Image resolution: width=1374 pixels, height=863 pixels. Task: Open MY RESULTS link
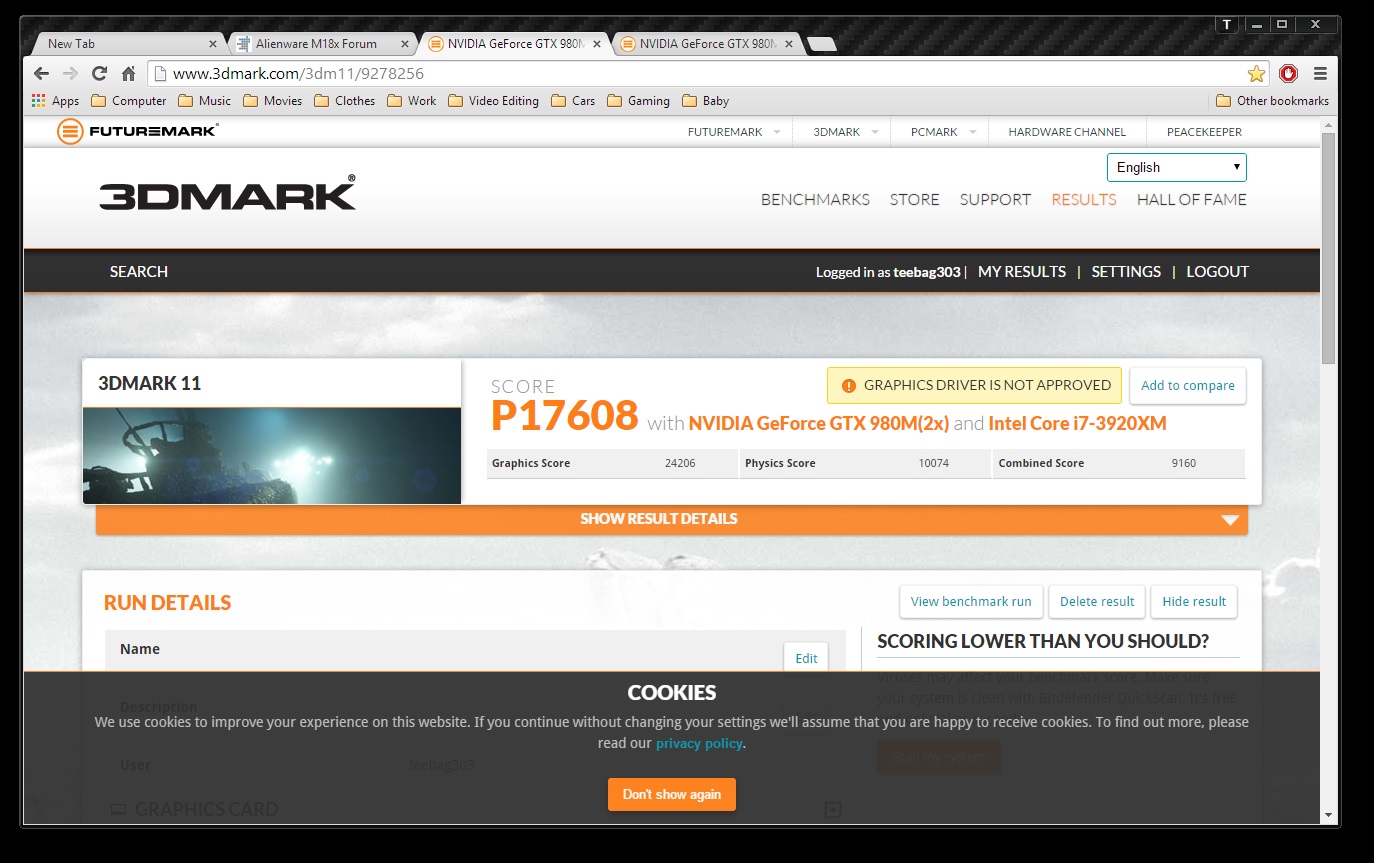tap(1022, 271)
